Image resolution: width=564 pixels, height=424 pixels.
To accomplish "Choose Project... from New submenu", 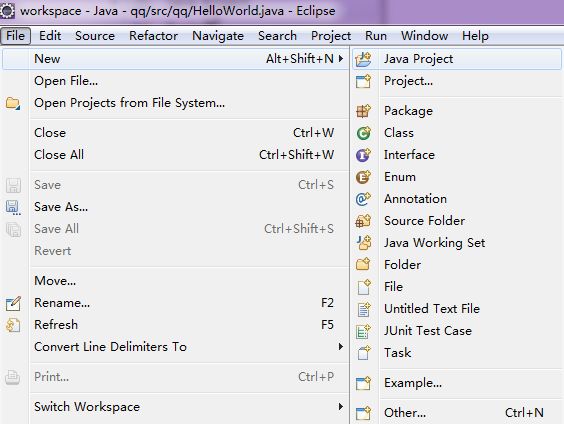I will pos(457,81).
